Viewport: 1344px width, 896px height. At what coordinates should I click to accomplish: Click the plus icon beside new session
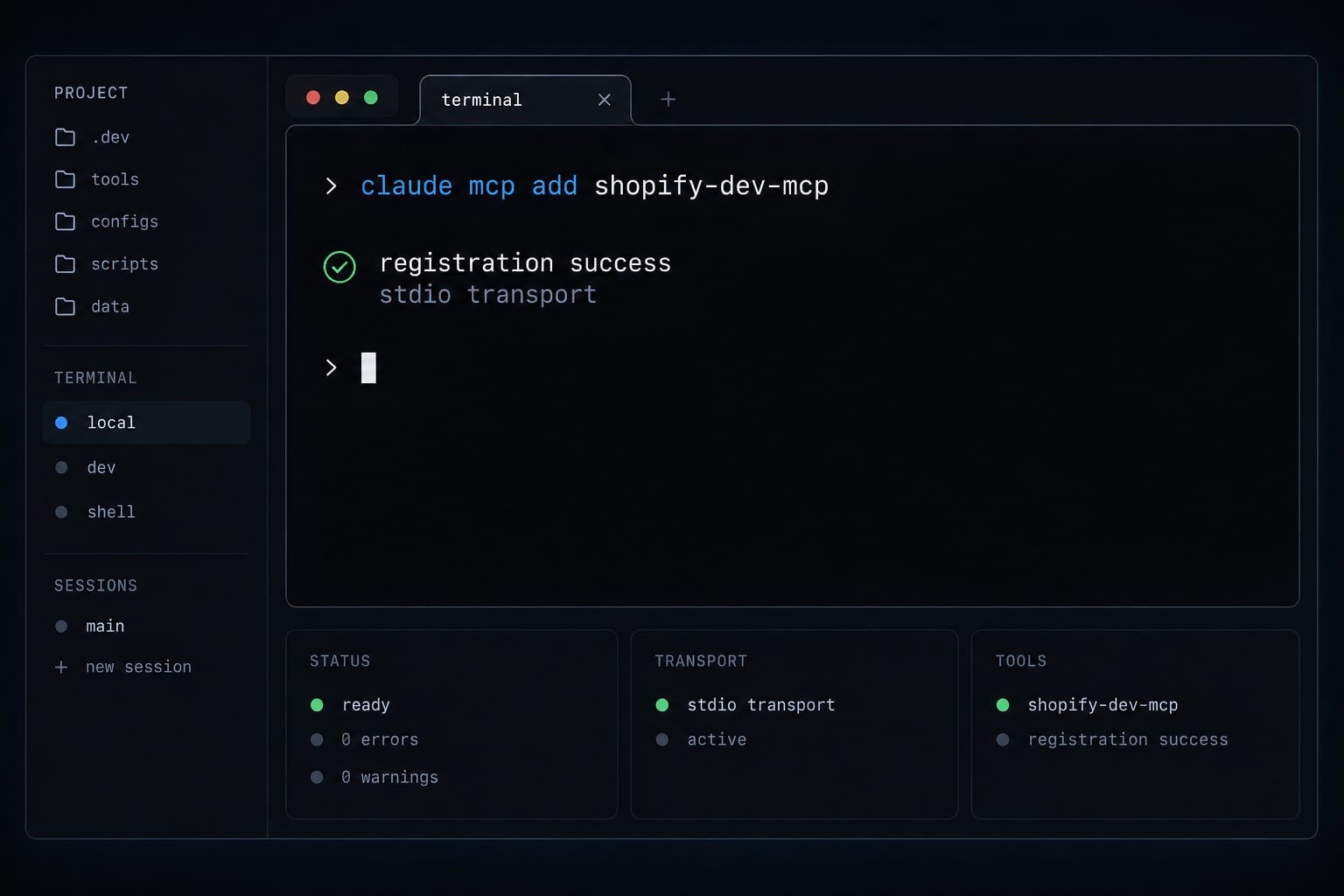pyautogui.click(x=61, y=668)
